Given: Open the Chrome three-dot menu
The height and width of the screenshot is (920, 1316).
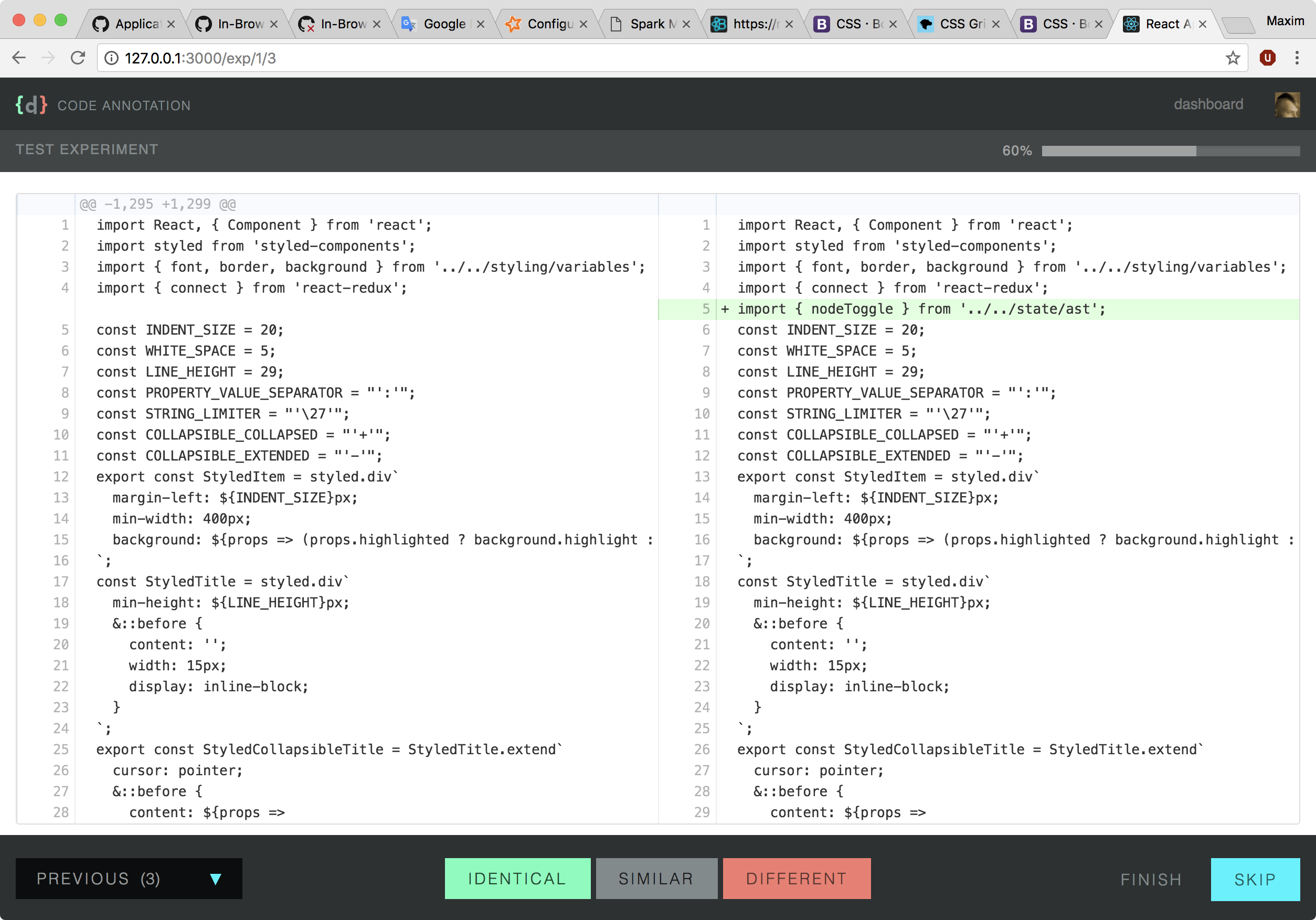Looking at the screenshot, I should click(x=1297, y=58).
